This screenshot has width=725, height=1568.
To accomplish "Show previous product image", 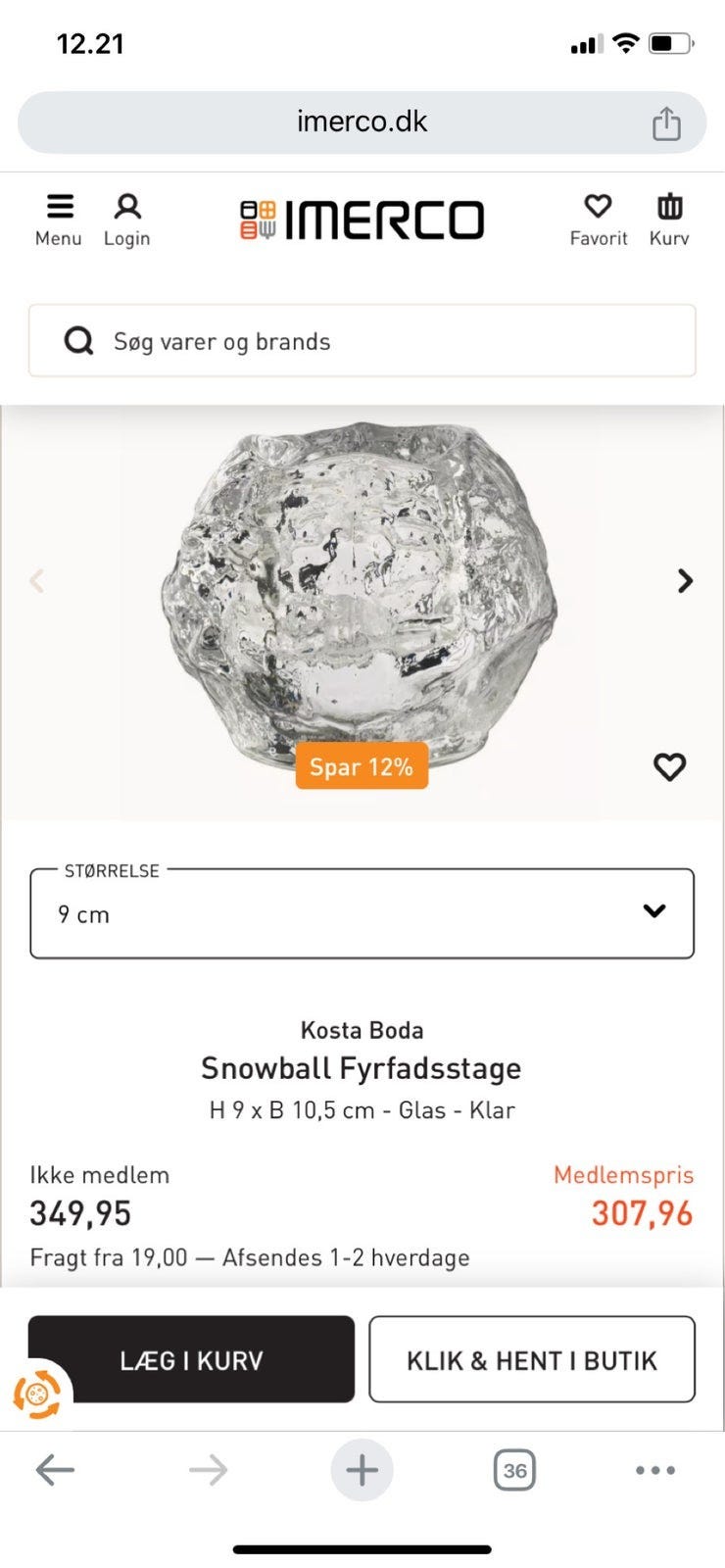I will 37,581.
